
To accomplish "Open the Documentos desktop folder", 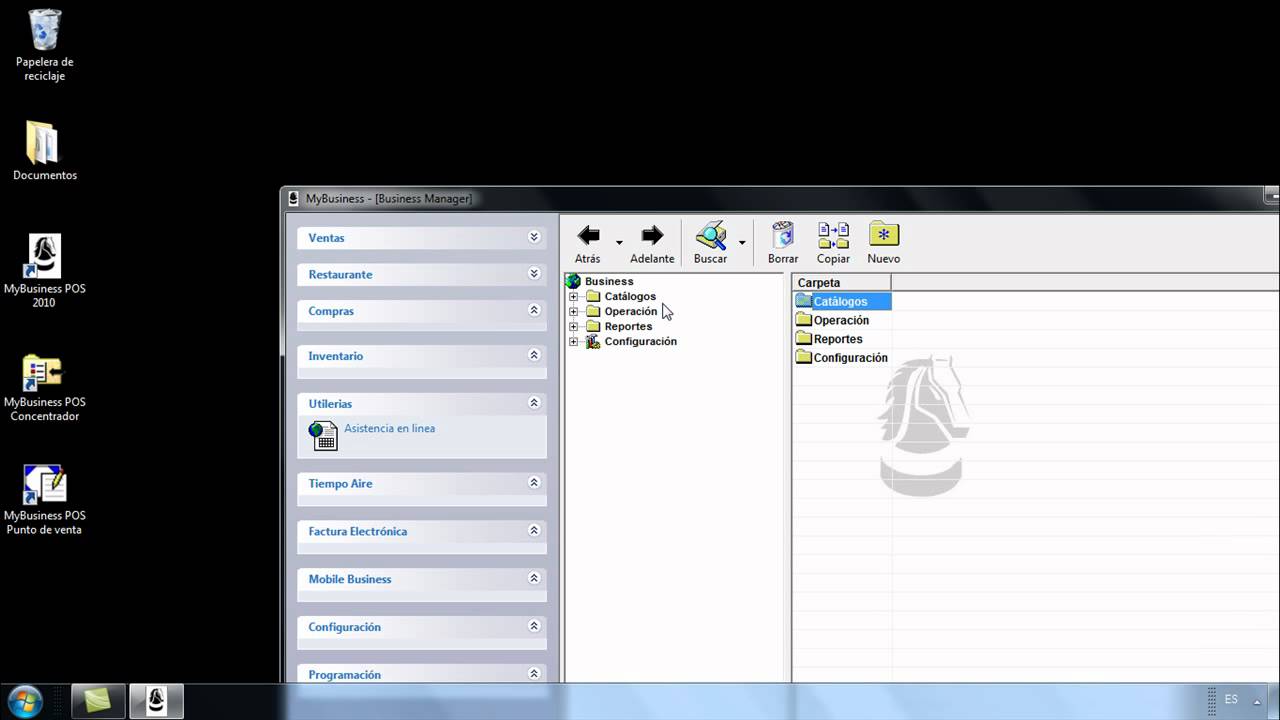I will coord(44,151).
